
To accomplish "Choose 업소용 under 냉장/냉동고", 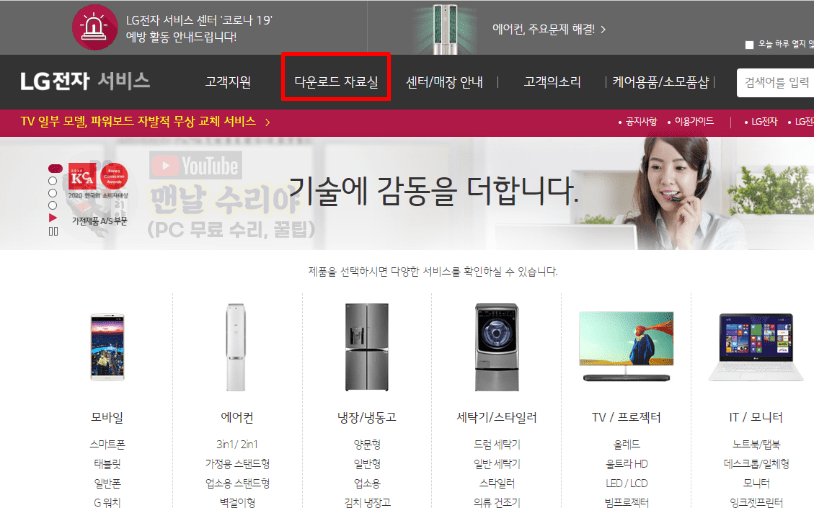I will (x=367, y=483).
